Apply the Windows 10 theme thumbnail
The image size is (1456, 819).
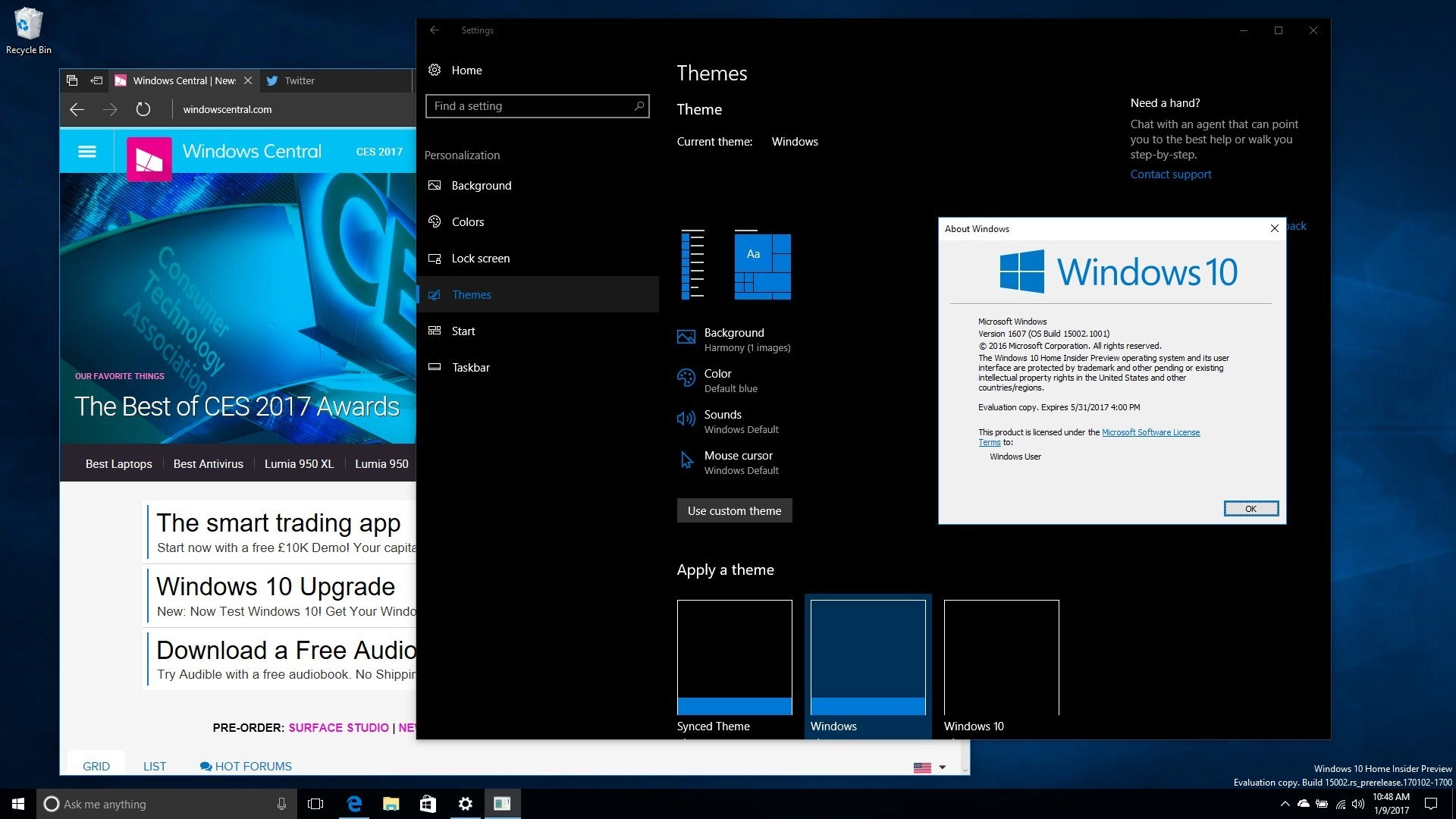(x=1001, y=657)
